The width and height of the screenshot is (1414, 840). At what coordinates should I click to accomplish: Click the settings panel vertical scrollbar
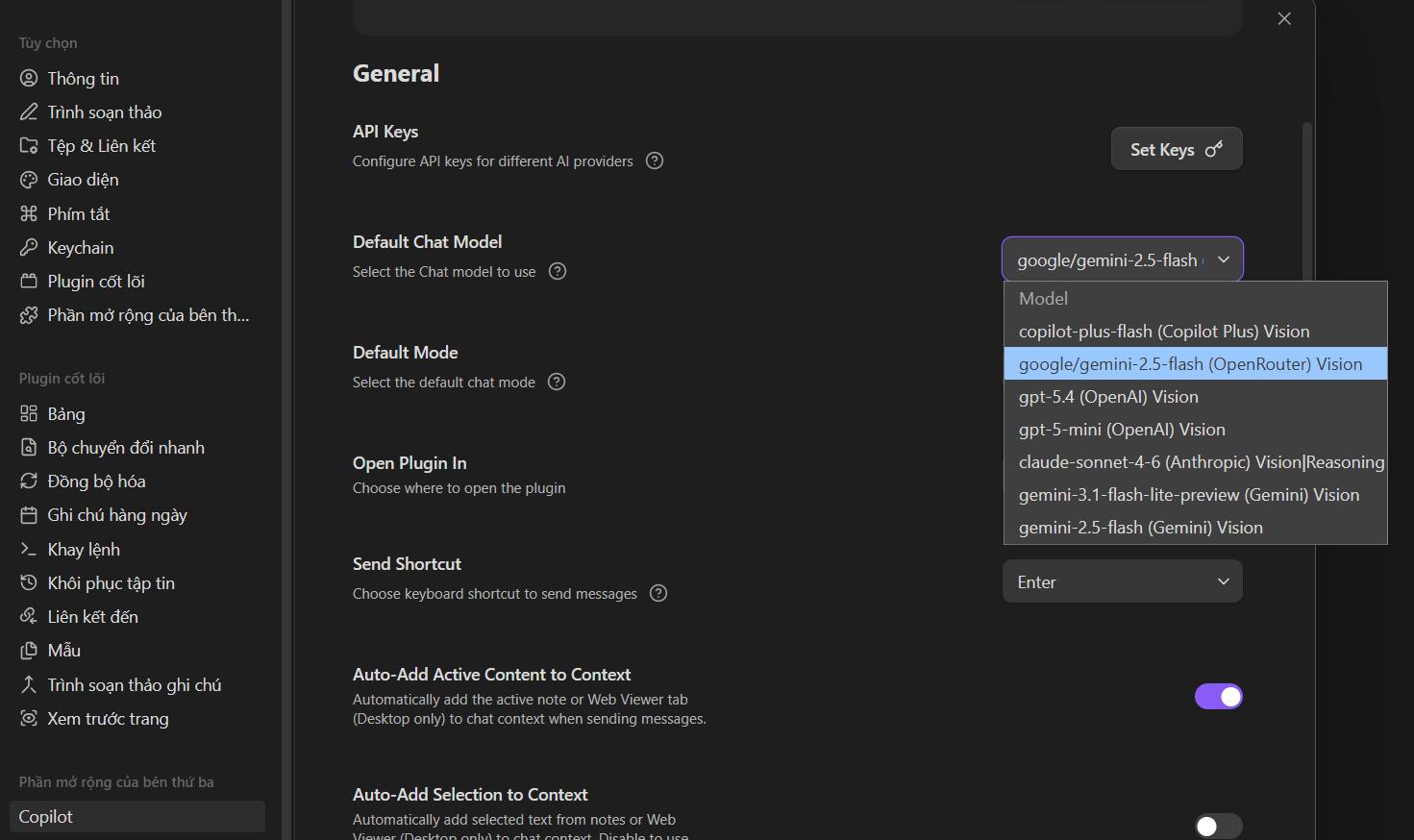(x=1307, y=202)
